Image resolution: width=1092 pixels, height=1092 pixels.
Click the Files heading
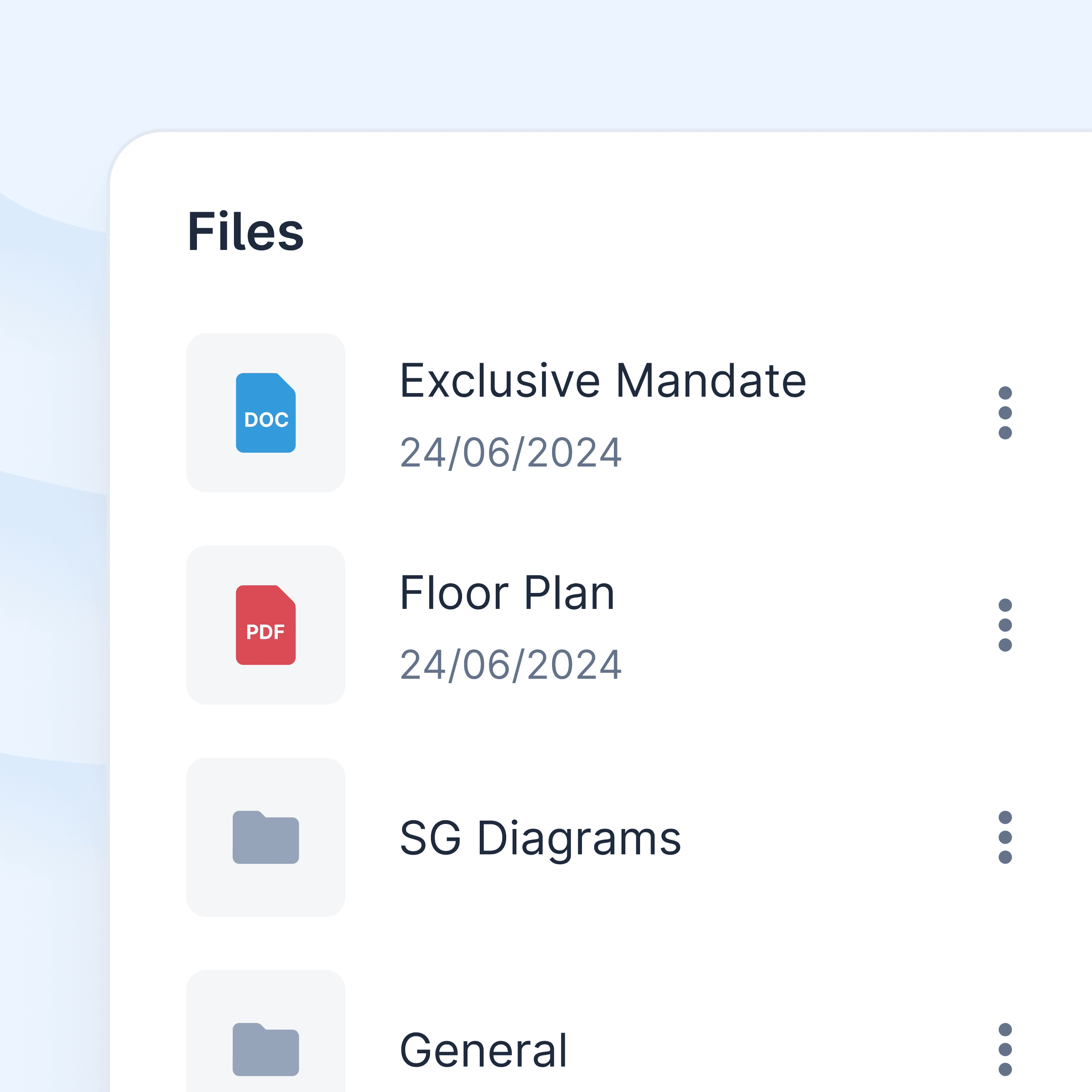245,231
